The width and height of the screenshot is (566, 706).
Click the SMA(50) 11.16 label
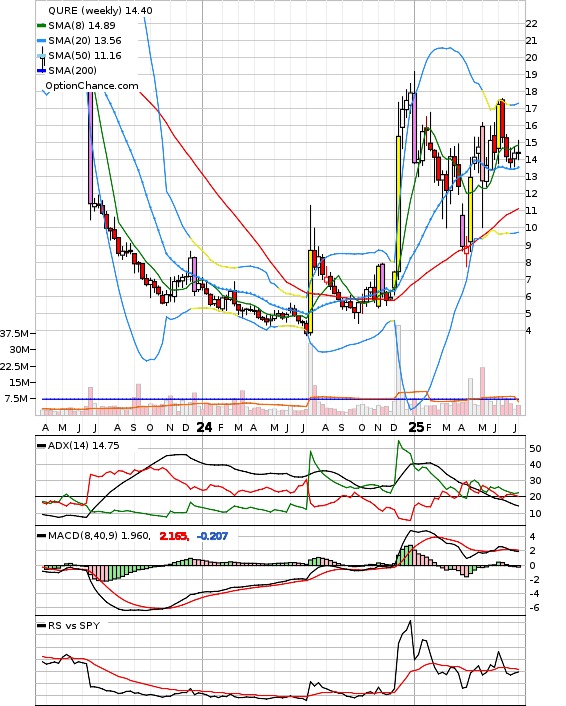85,56
